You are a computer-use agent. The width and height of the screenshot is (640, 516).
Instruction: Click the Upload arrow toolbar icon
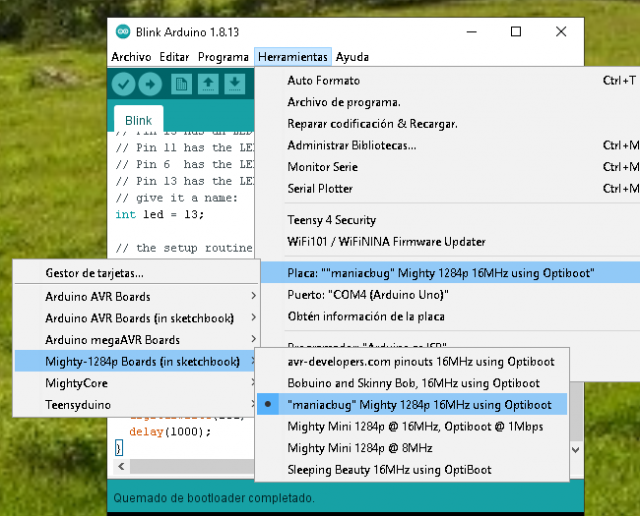click(150, 85)
